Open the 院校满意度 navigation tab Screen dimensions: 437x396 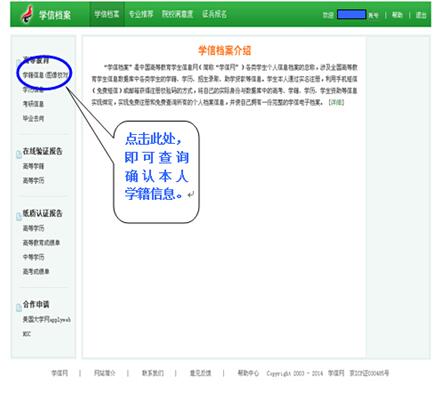pos(177,14)
